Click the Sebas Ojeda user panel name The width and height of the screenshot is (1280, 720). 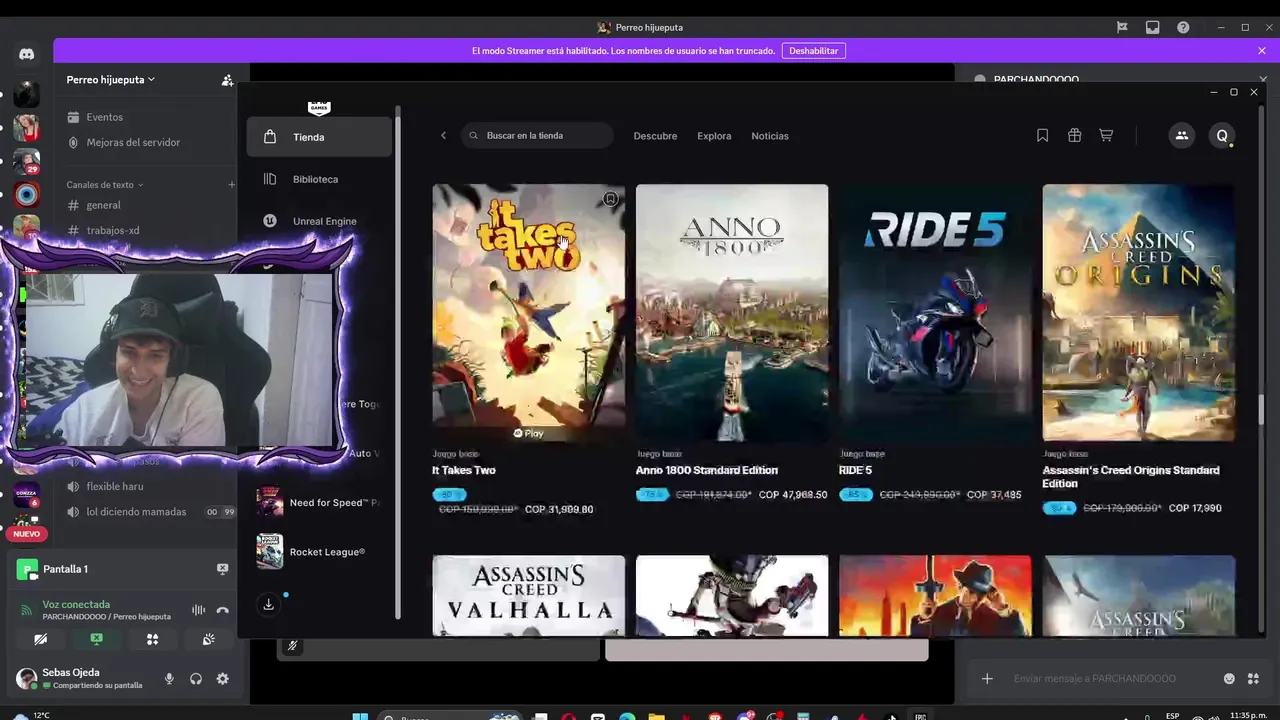(71, 672)
